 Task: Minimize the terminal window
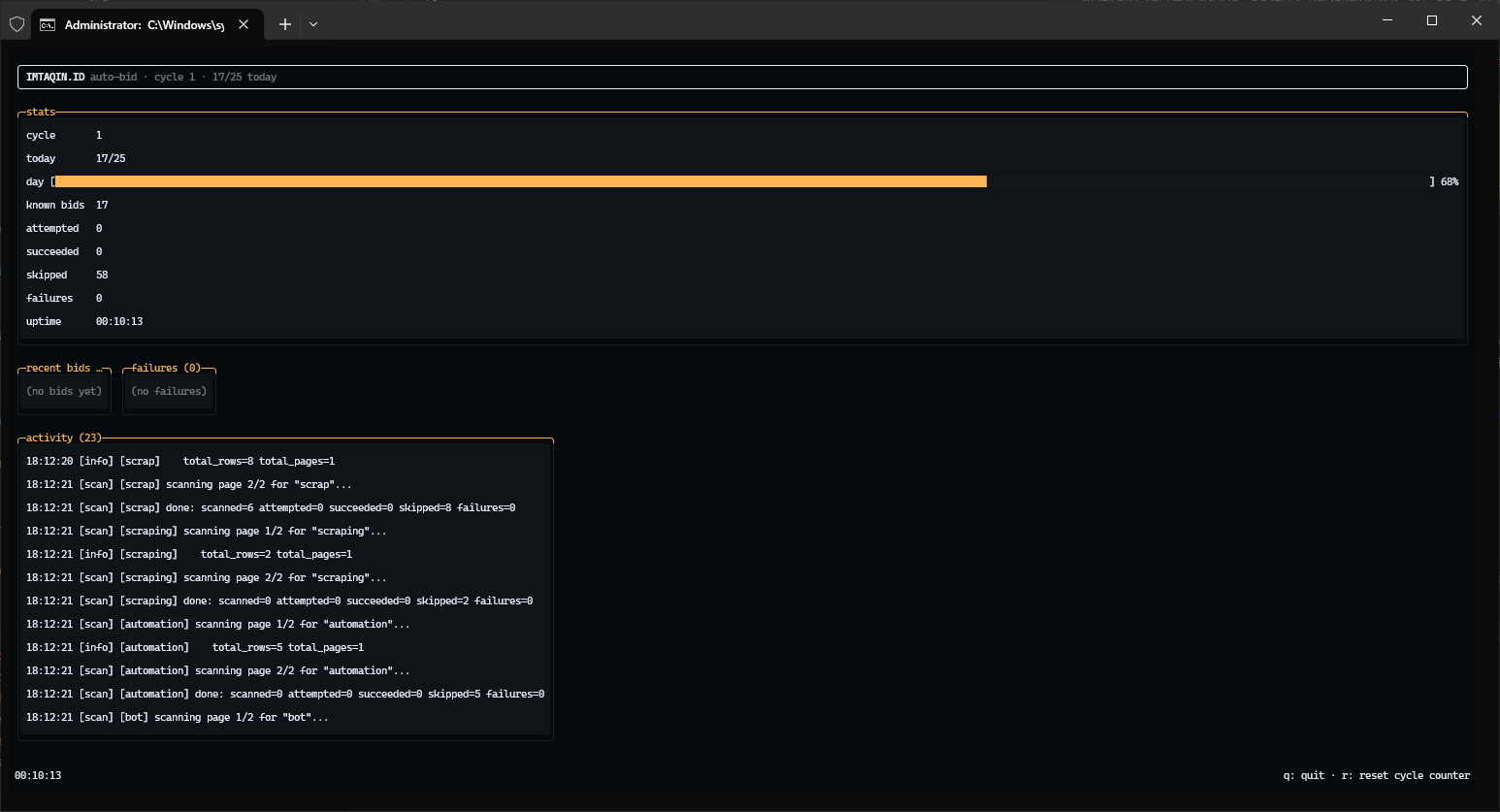(x=1387, y=20)
